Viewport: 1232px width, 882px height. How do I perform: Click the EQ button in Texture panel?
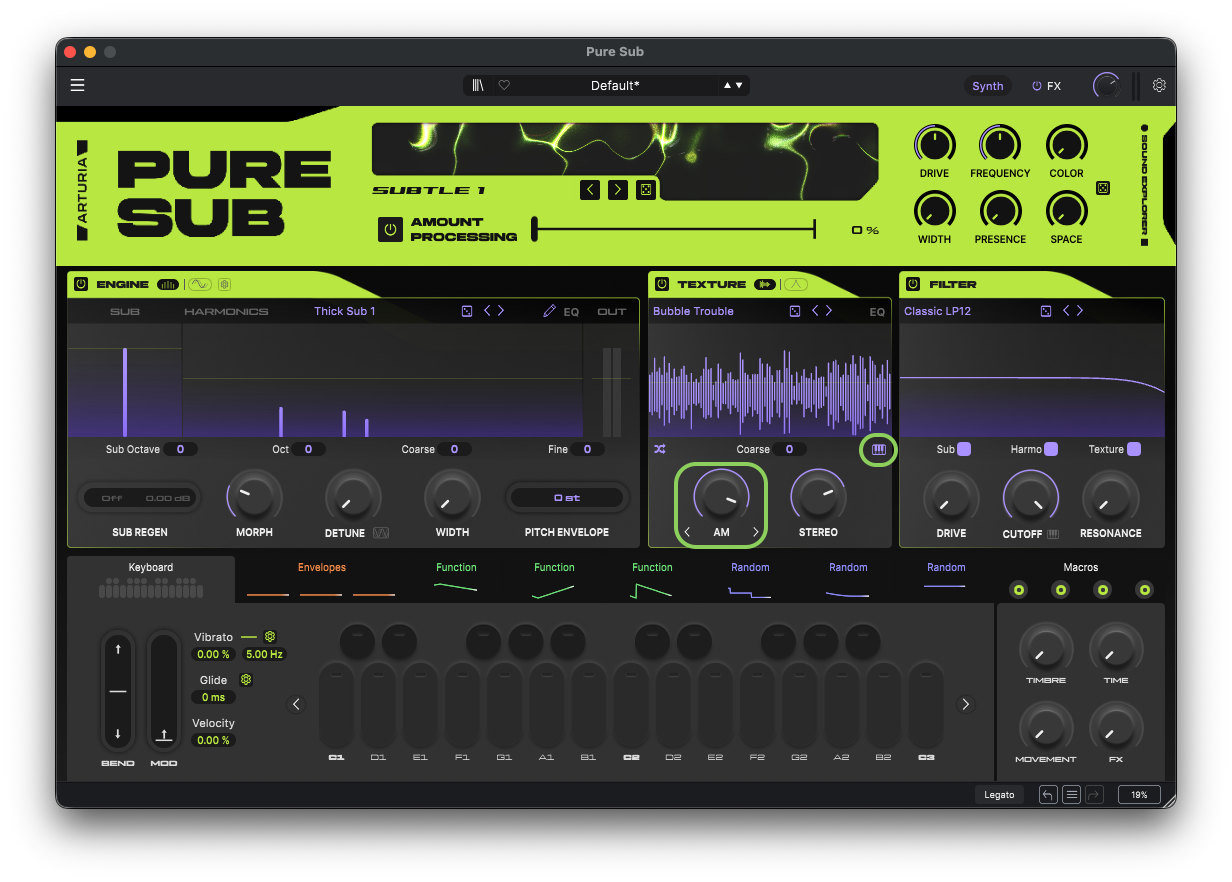coord(877,312)
